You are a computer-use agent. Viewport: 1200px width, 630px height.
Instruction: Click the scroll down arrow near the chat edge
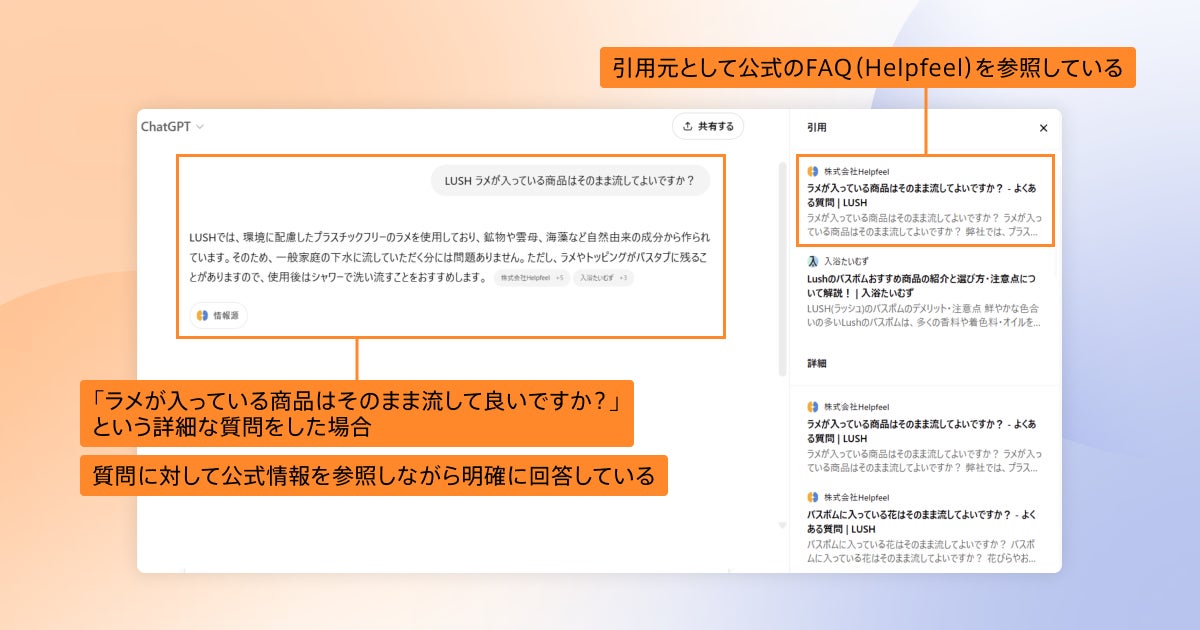pos(782,526)
